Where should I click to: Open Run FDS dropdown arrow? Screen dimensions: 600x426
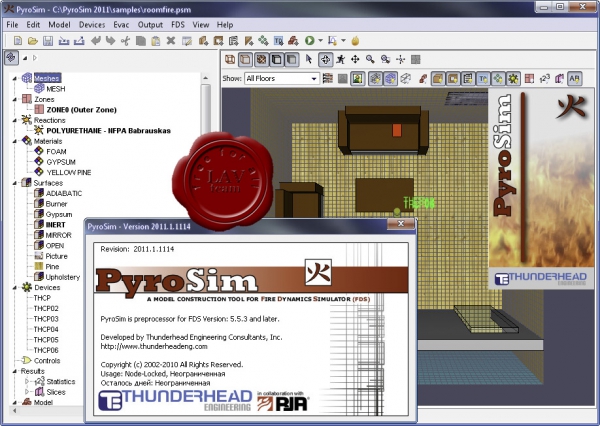coord(320,40)
